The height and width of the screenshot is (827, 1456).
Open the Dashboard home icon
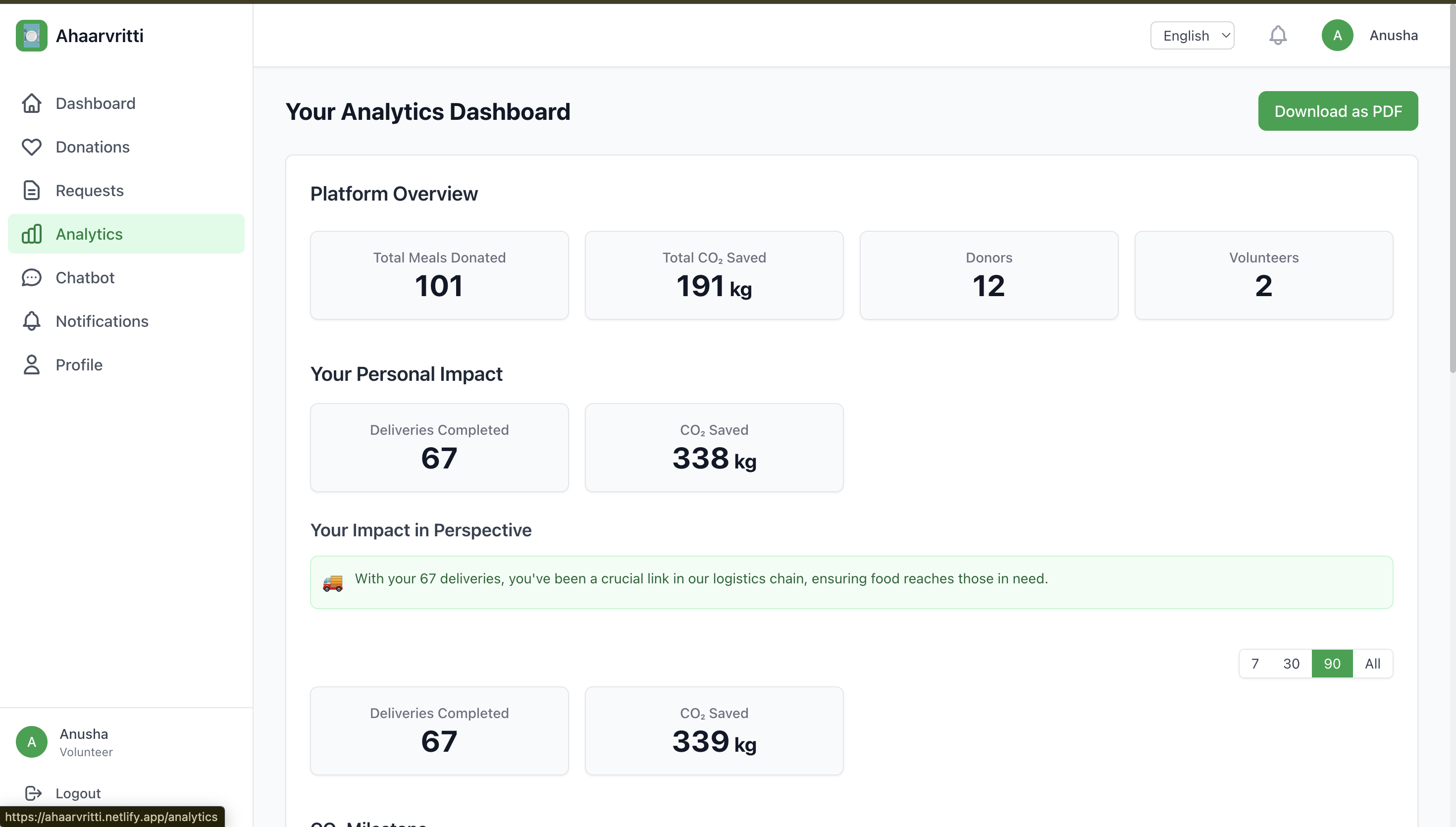point(31,103)
